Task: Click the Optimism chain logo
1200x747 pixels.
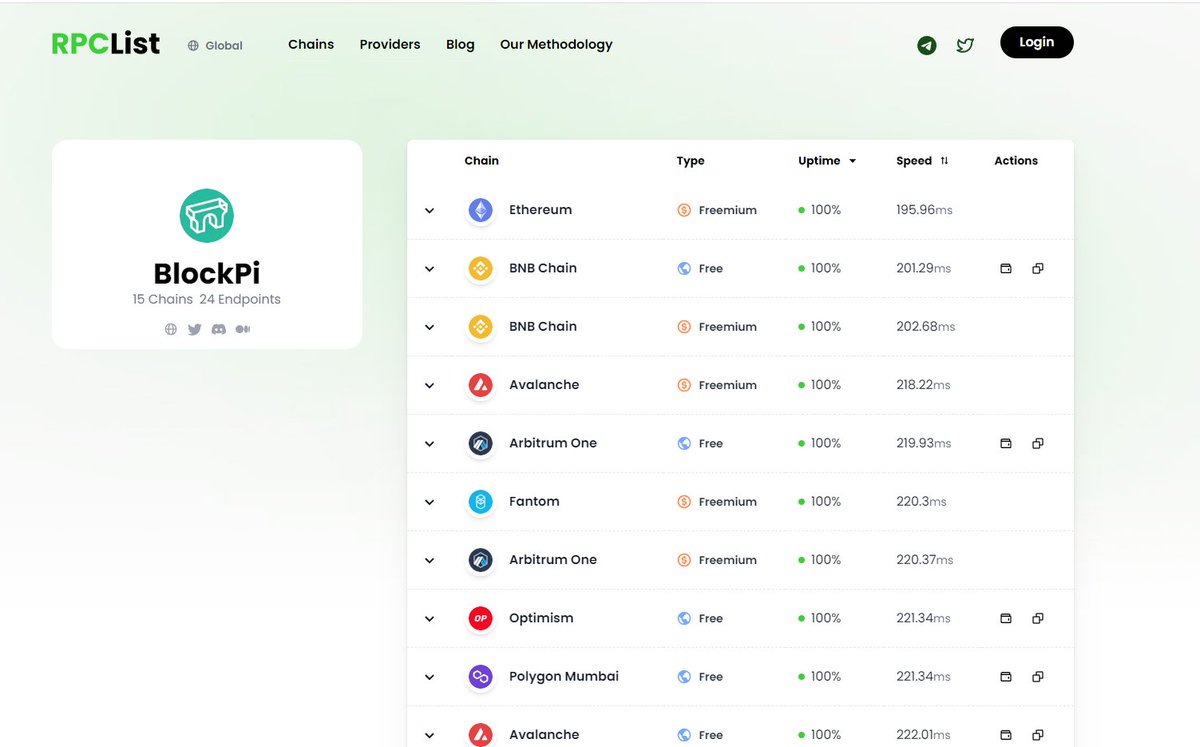Action: click(x=481, y=618)
